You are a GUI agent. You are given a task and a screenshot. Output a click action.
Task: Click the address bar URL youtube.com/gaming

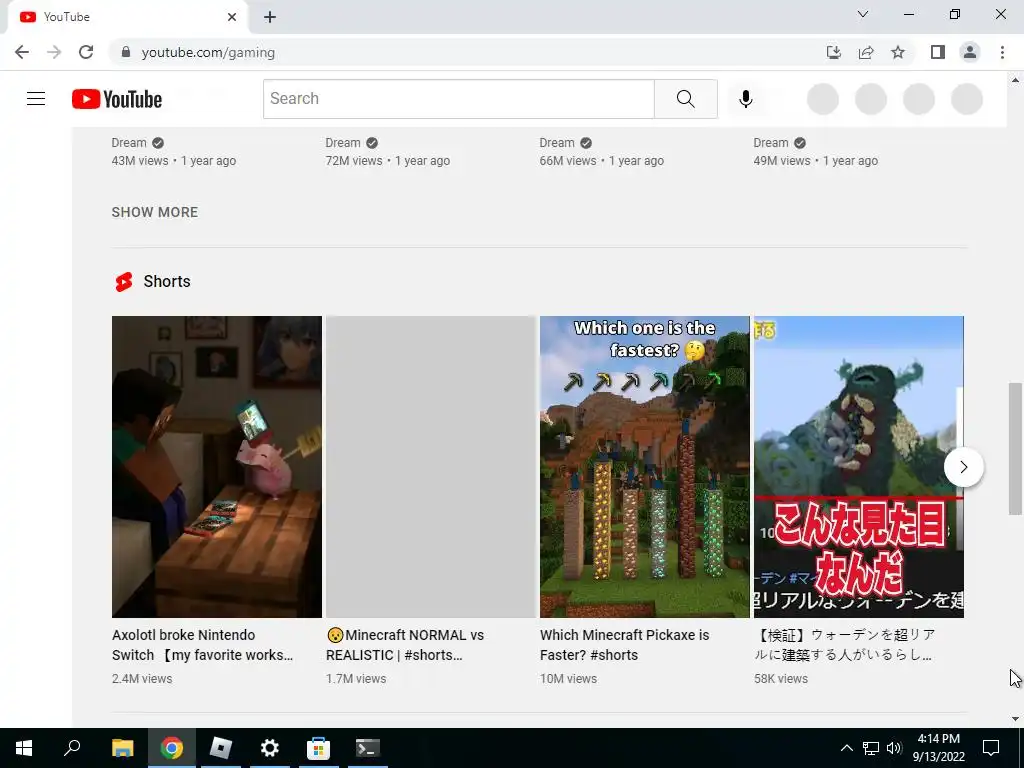coord(208,52)
